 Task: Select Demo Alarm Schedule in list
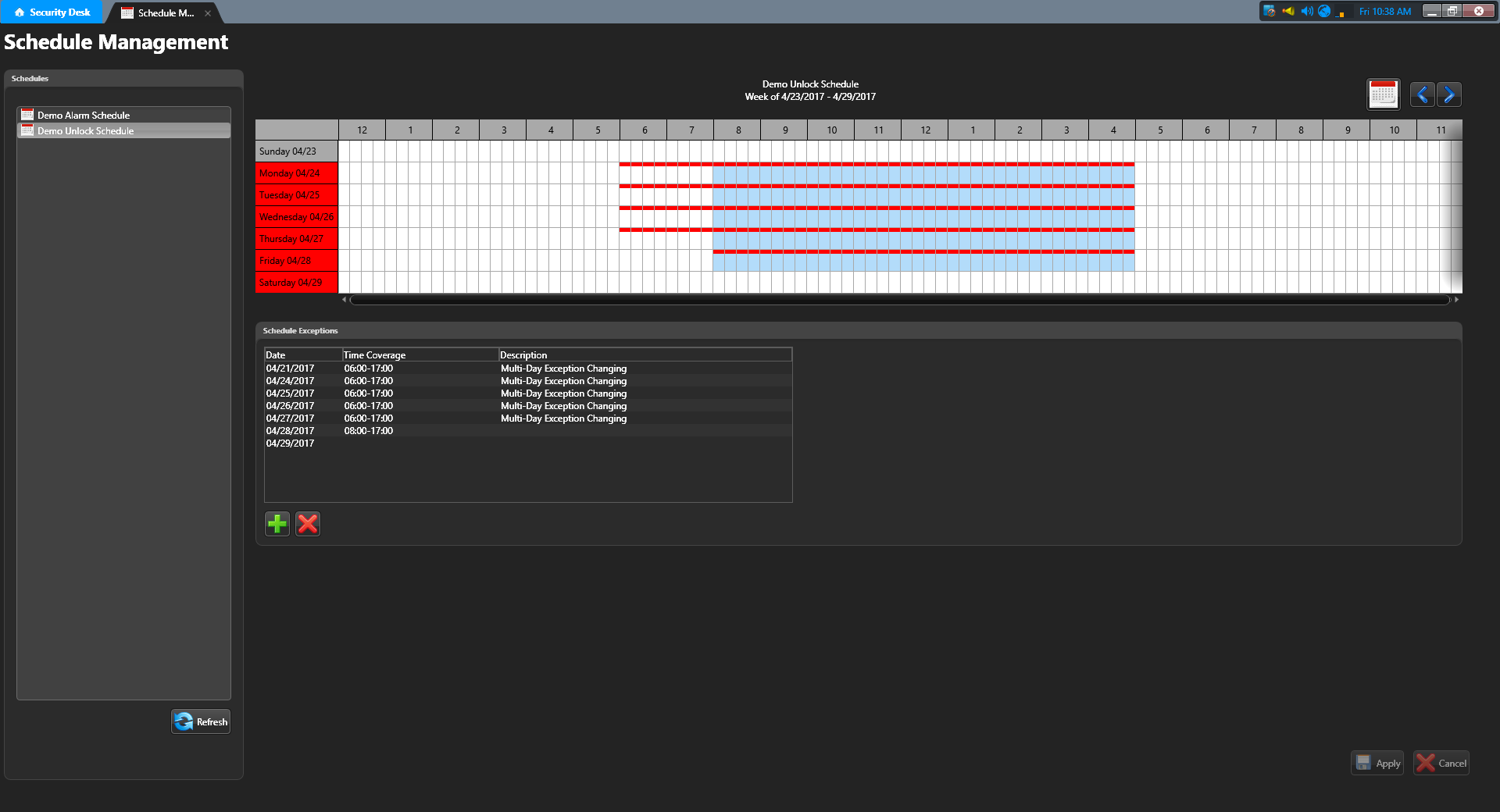84,115
